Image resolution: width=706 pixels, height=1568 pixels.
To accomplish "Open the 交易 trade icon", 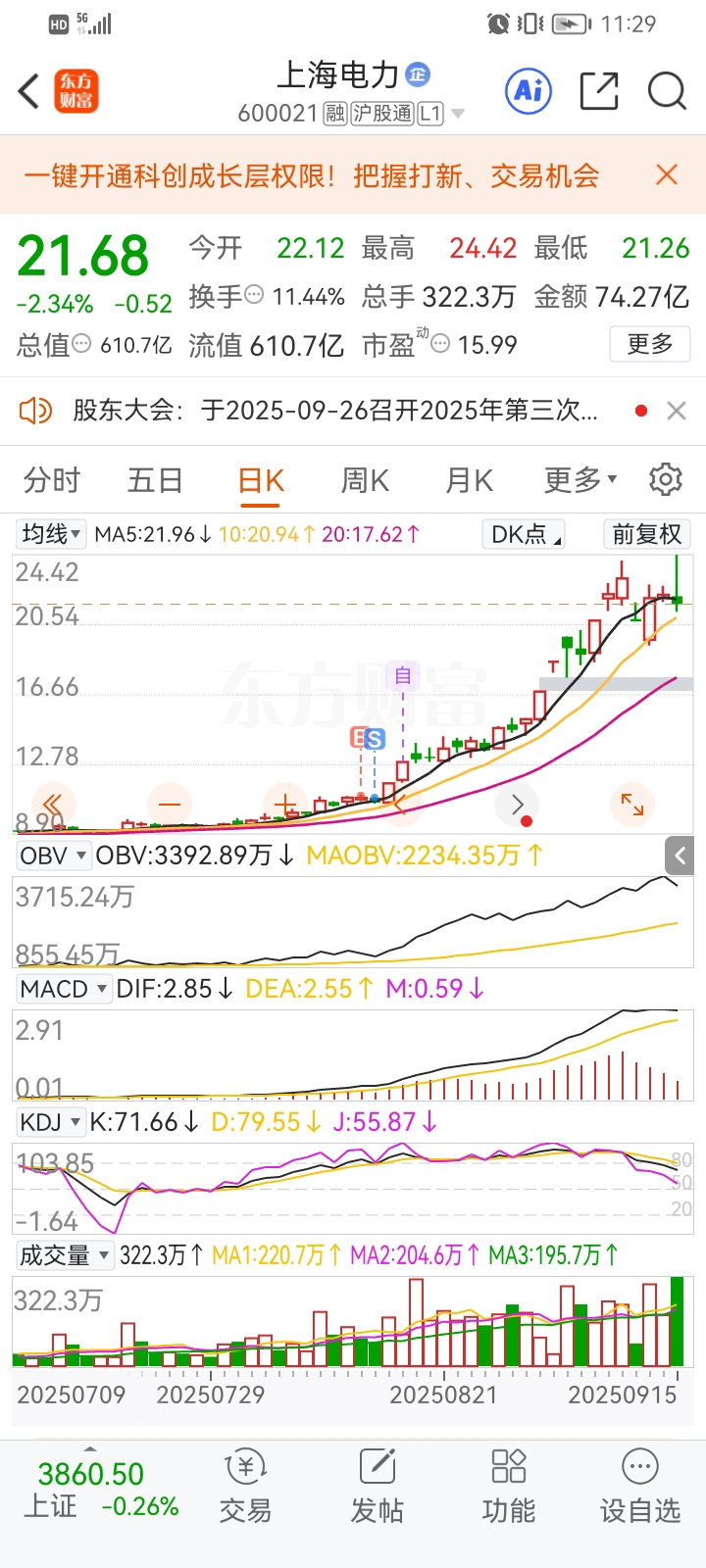I will click(245, 1486).
